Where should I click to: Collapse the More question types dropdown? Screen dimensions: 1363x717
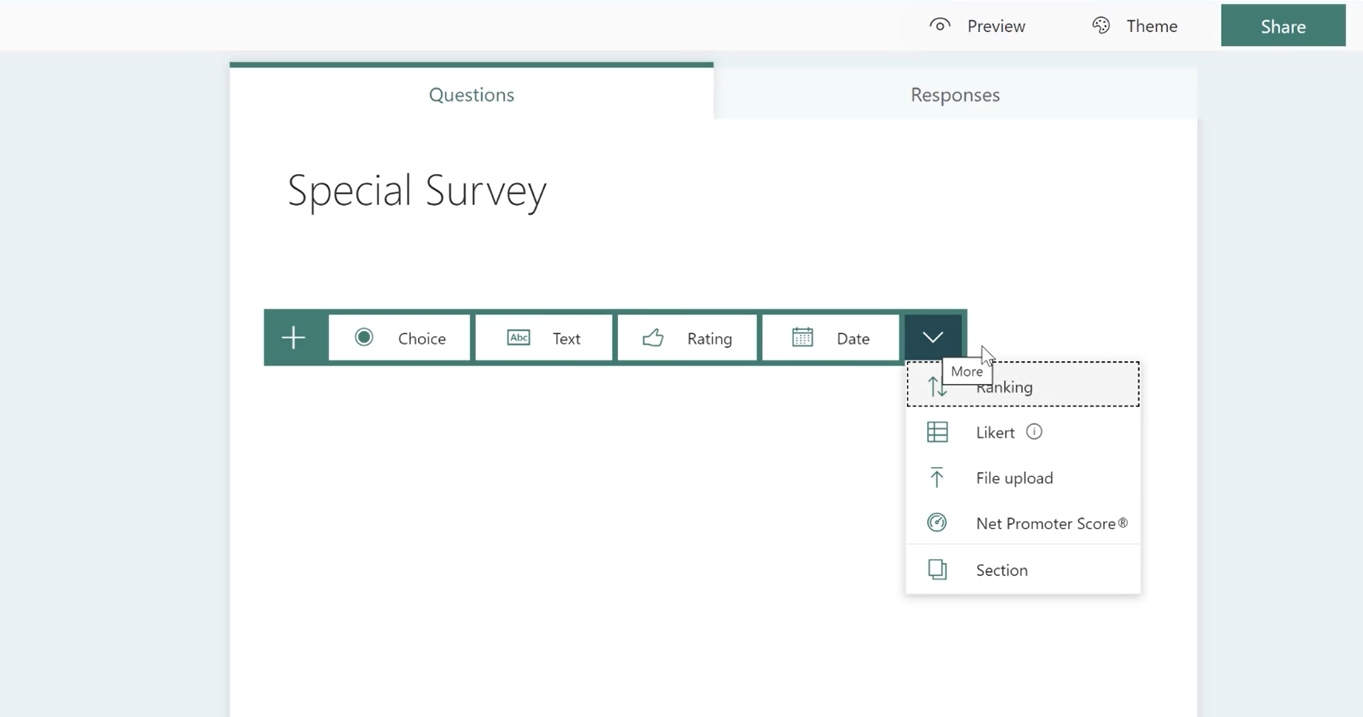coord(931,337)
